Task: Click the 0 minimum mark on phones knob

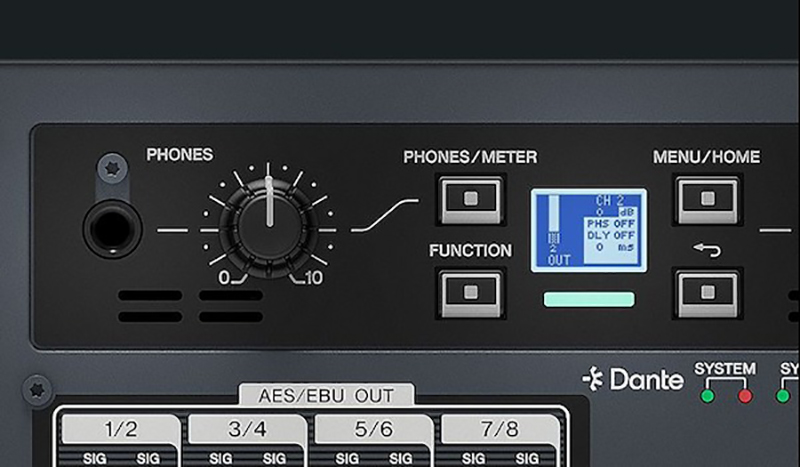Action: tap(224, 278)
